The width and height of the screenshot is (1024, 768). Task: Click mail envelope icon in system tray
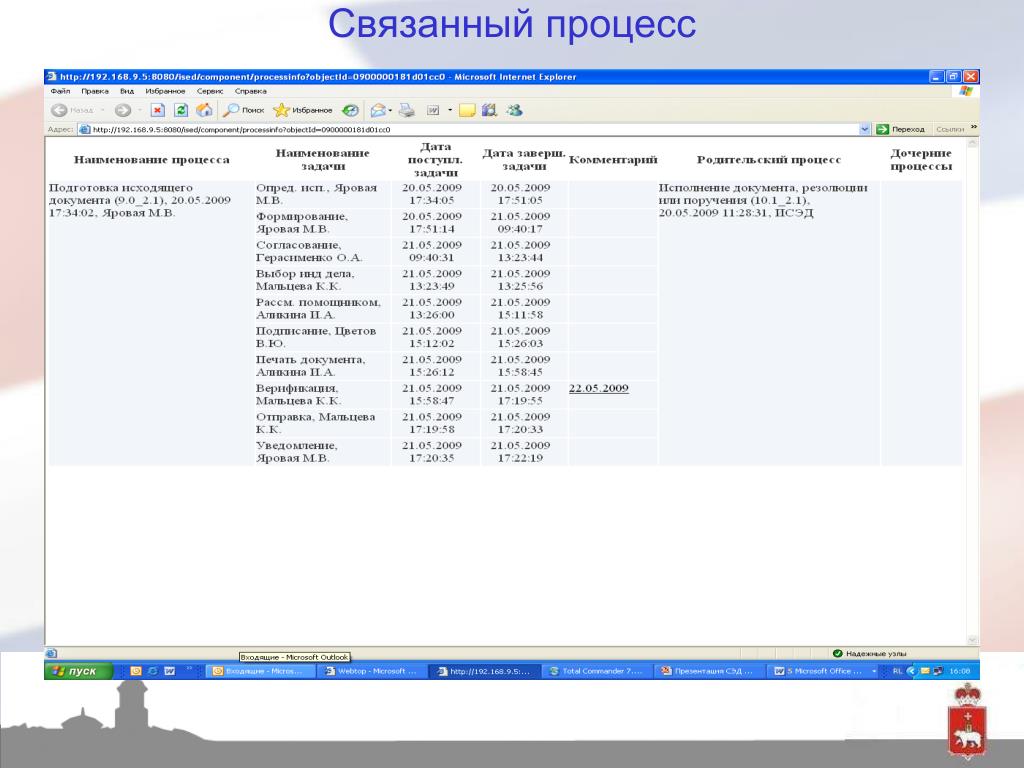925,671
